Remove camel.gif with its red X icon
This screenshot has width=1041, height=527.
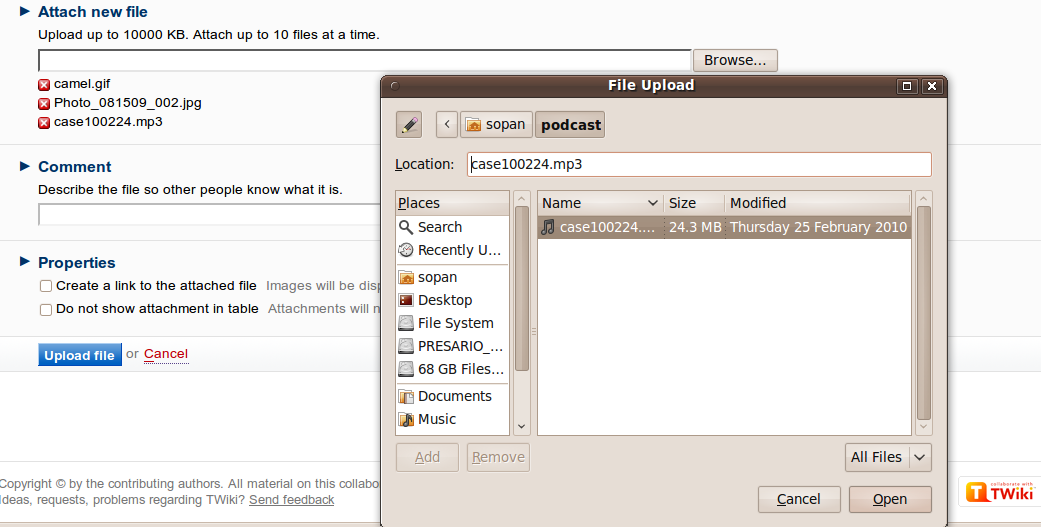click(x=44, y=84)
